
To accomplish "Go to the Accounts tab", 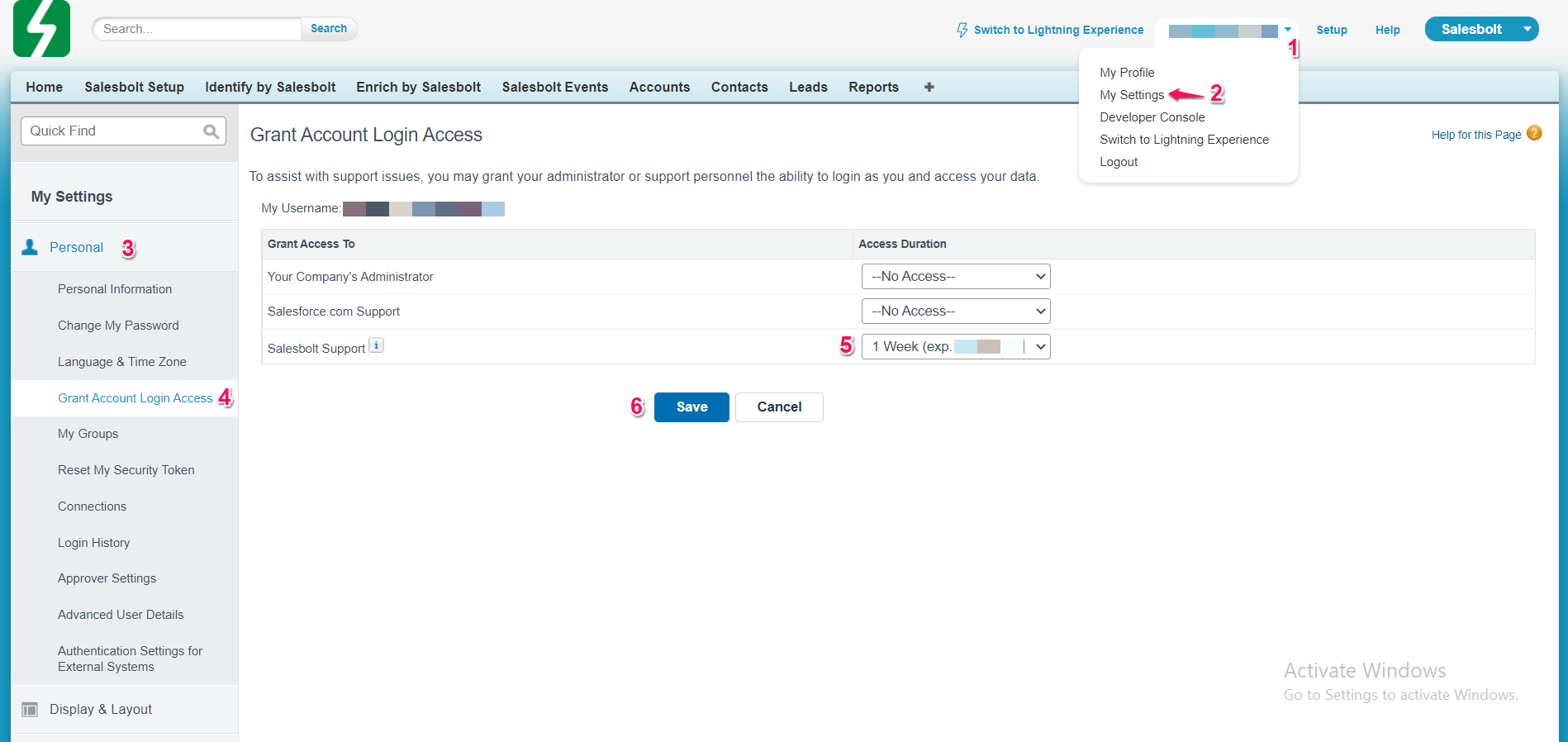I will (659, 87).
